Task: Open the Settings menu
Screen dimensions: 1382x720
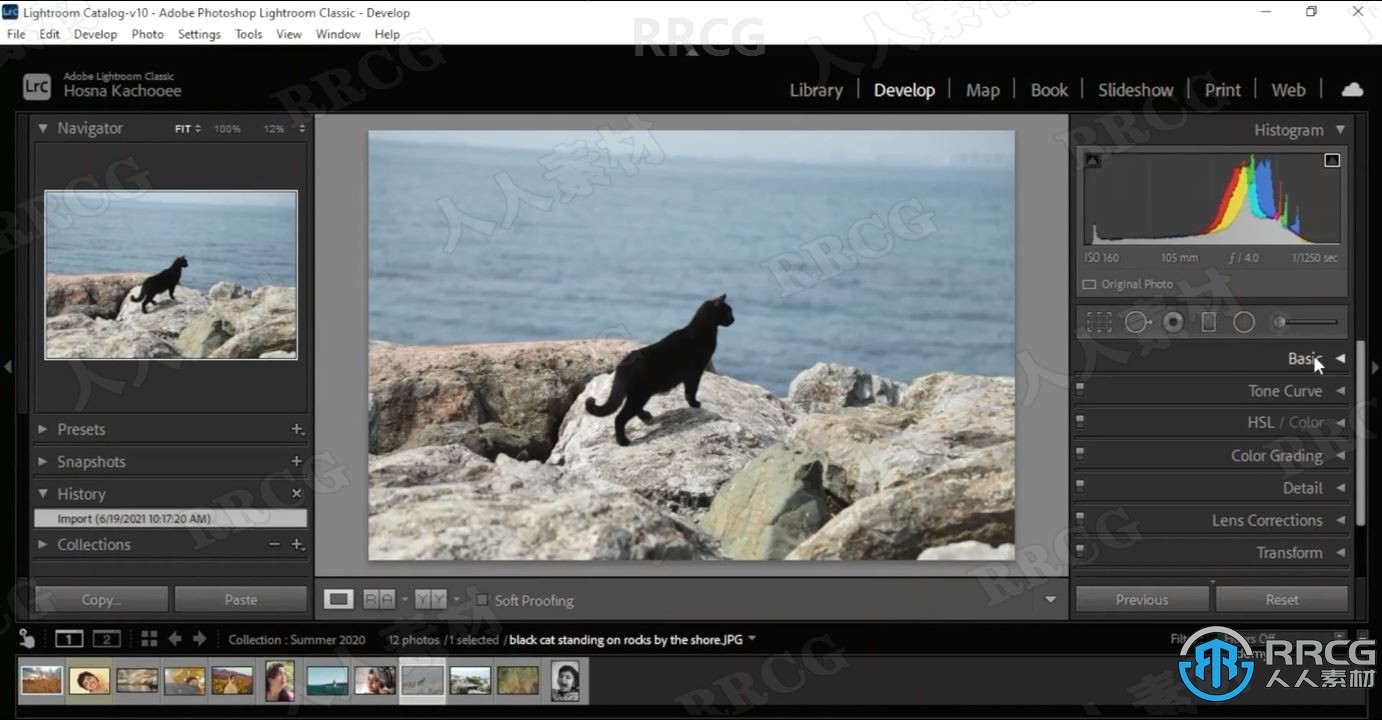Action: 199,34
